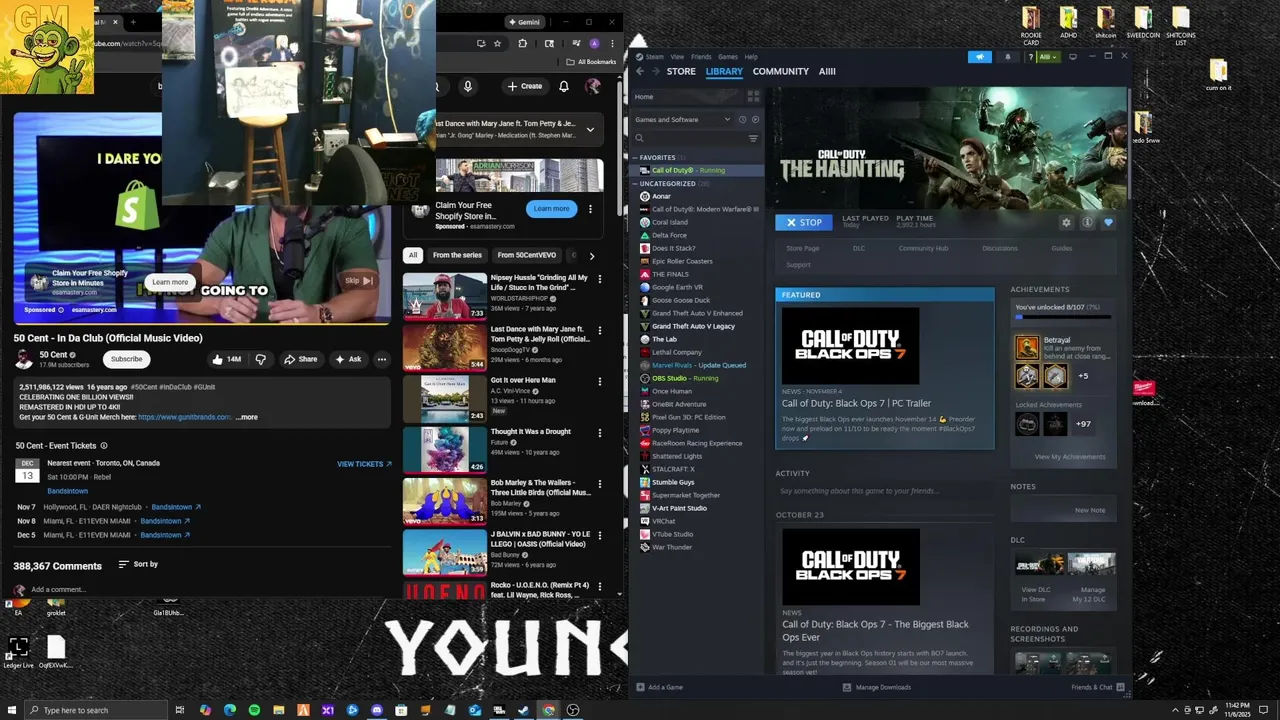Open the Steam menu in menu bar

click(654, 57)
